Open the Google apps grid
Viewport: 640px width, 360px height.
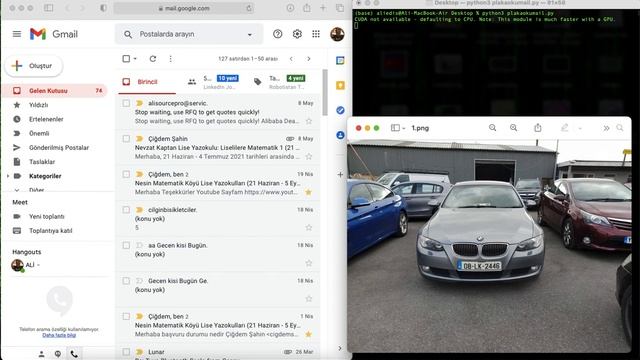316,34
